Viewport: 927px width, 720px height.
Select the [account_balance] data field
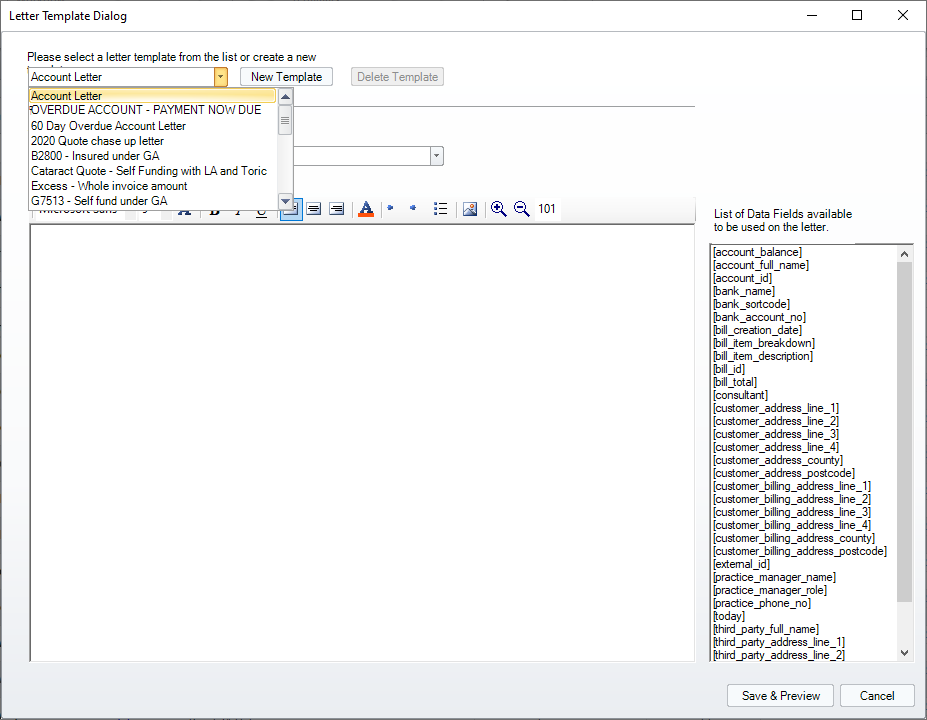pos(757,252)
